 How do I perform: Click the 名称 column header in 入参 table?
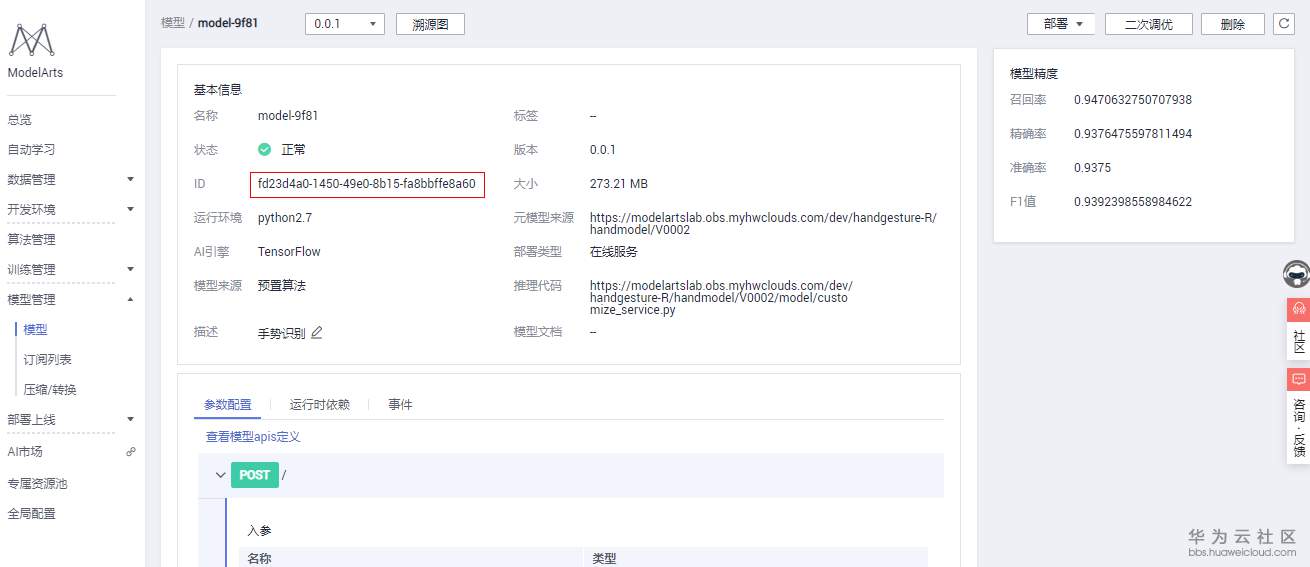[260, 559]
